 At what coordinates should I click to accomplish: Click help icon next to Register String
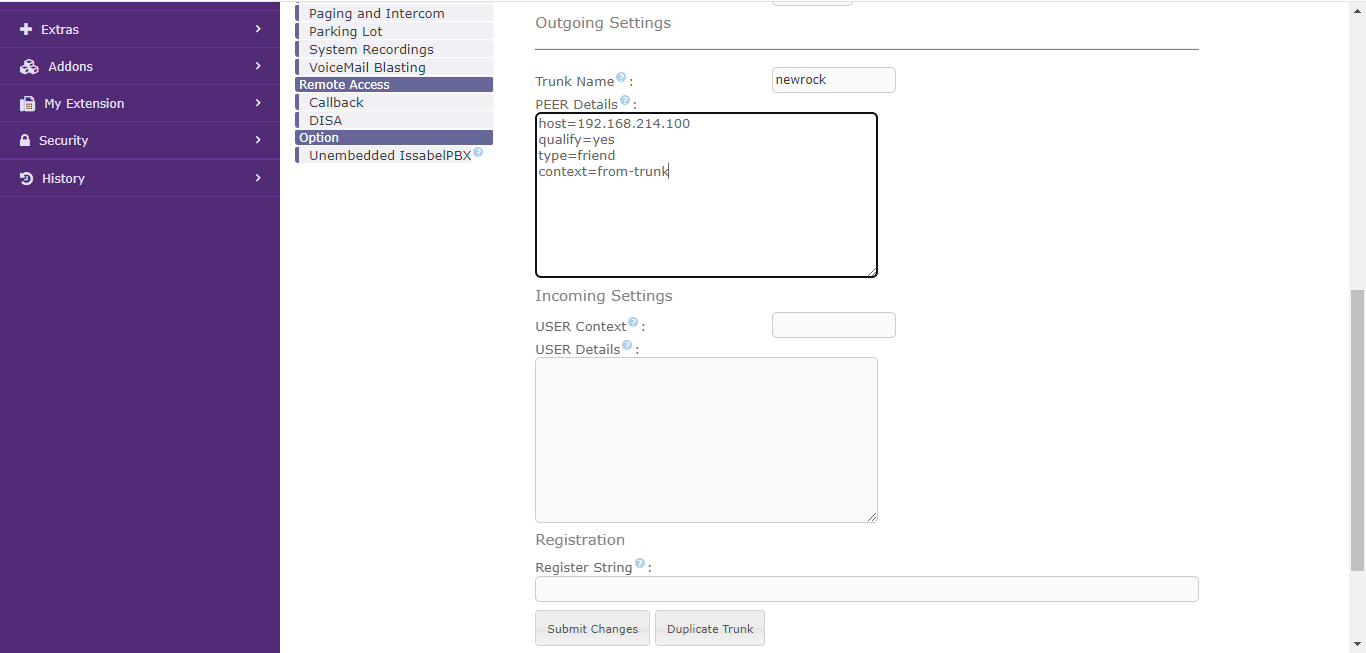click(x=640, y=563)
